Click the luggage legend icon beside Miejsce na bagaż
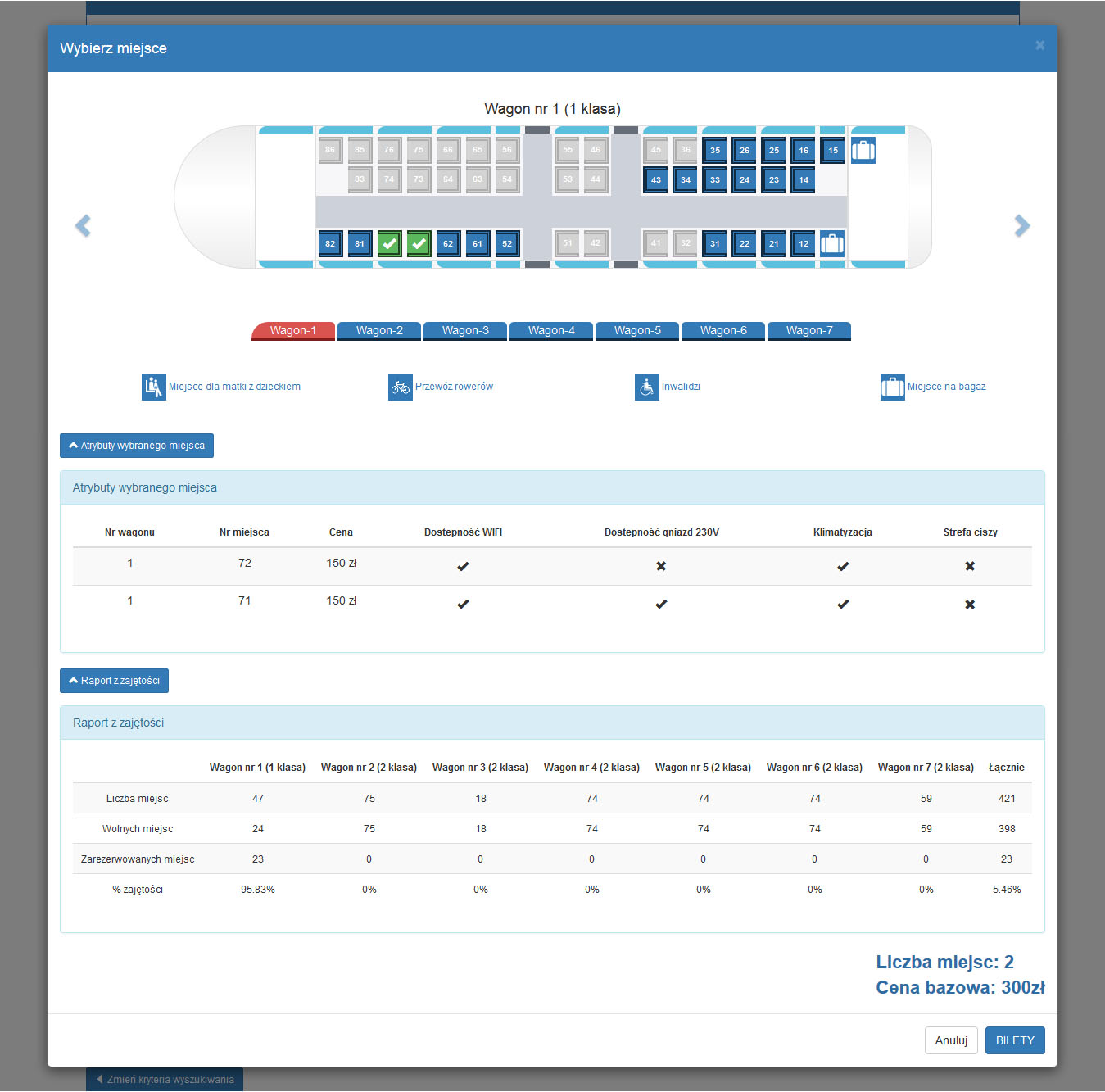The height and width of the screenshot is (1092, 1105). [x=892, y=387]
